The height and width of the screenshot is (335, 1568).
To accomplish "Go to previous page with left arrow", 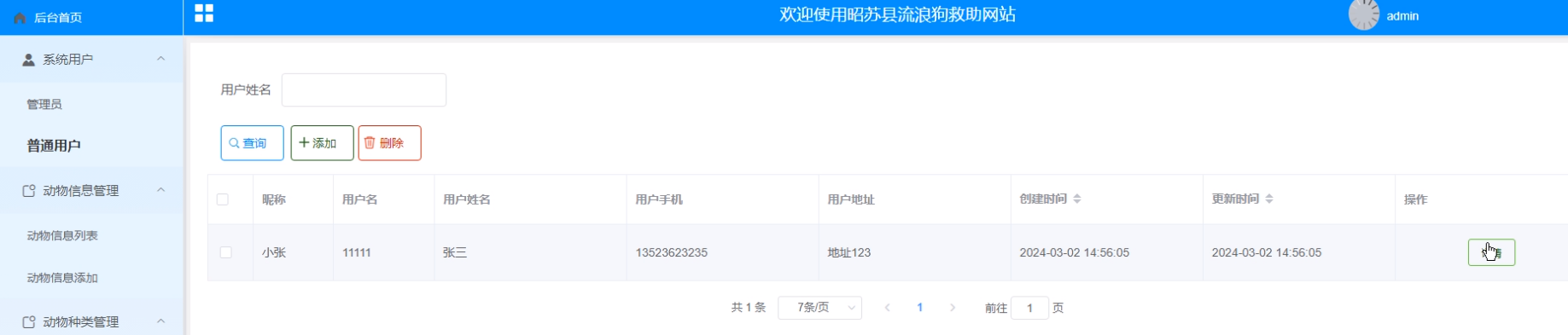I will coord(888,308).
